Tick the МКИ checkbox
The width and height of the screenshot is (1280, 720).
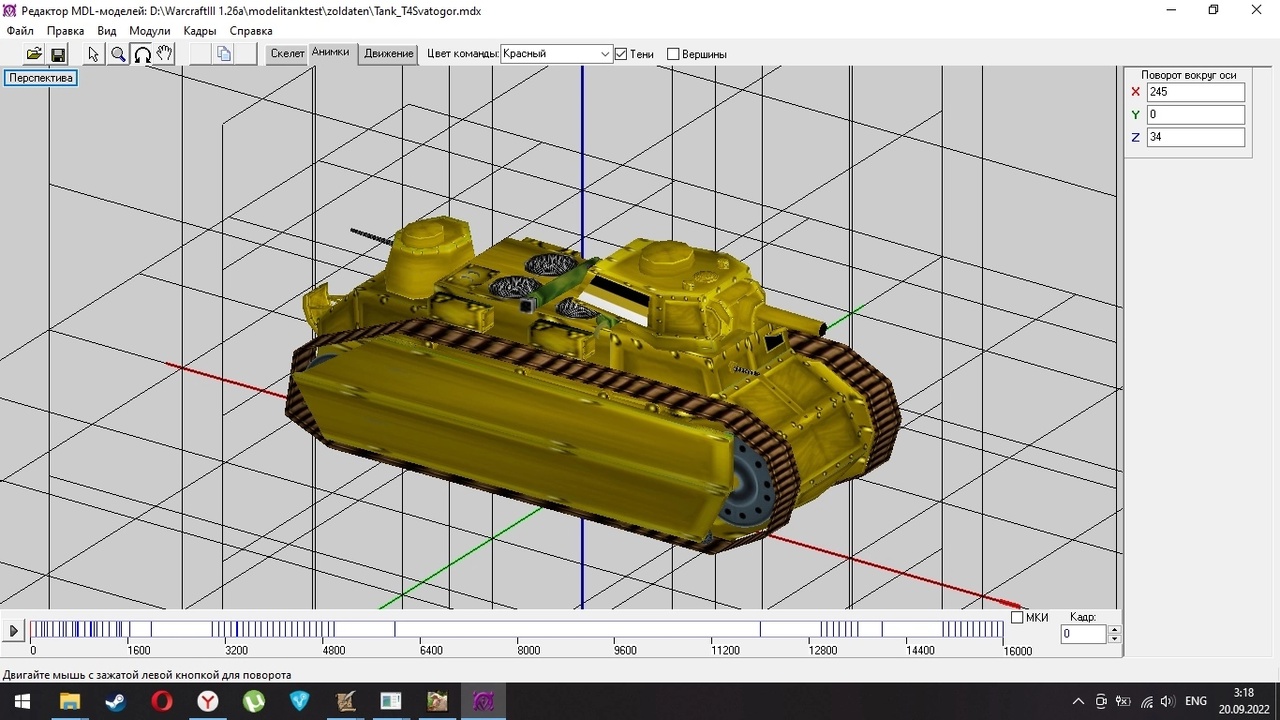click(x=1017, y=617)
